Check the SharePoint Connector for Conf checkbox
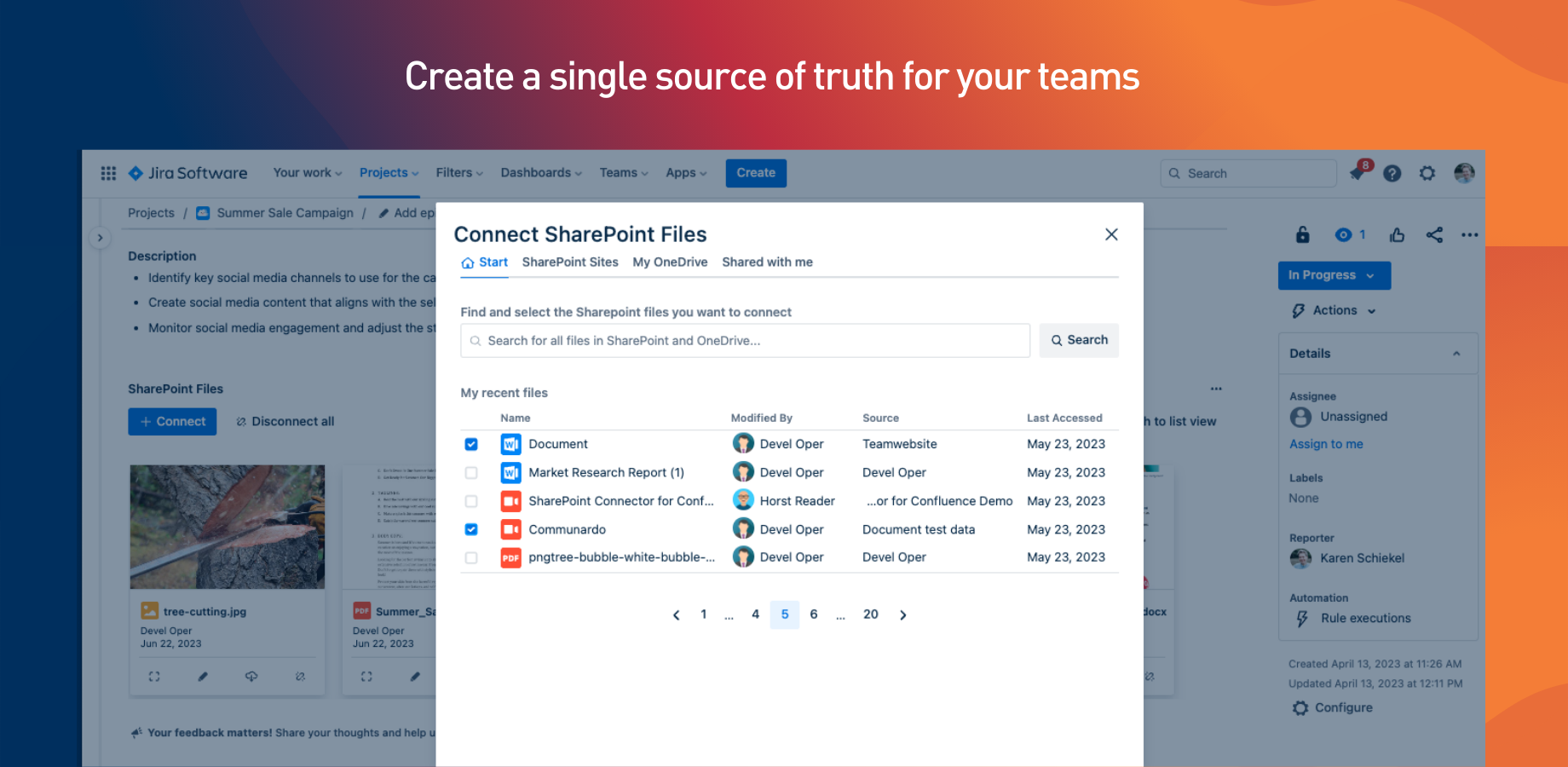Image resolution: width=1568 pixels, height=767 pixels. [x=471, y=501]
